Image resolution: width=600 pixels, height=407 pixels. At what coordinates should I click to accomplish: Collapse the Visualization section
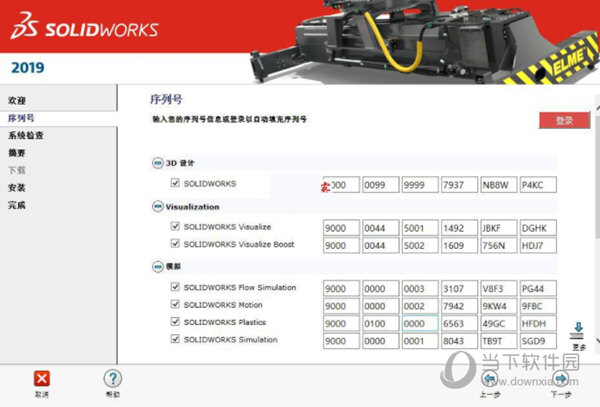point(158,207)
